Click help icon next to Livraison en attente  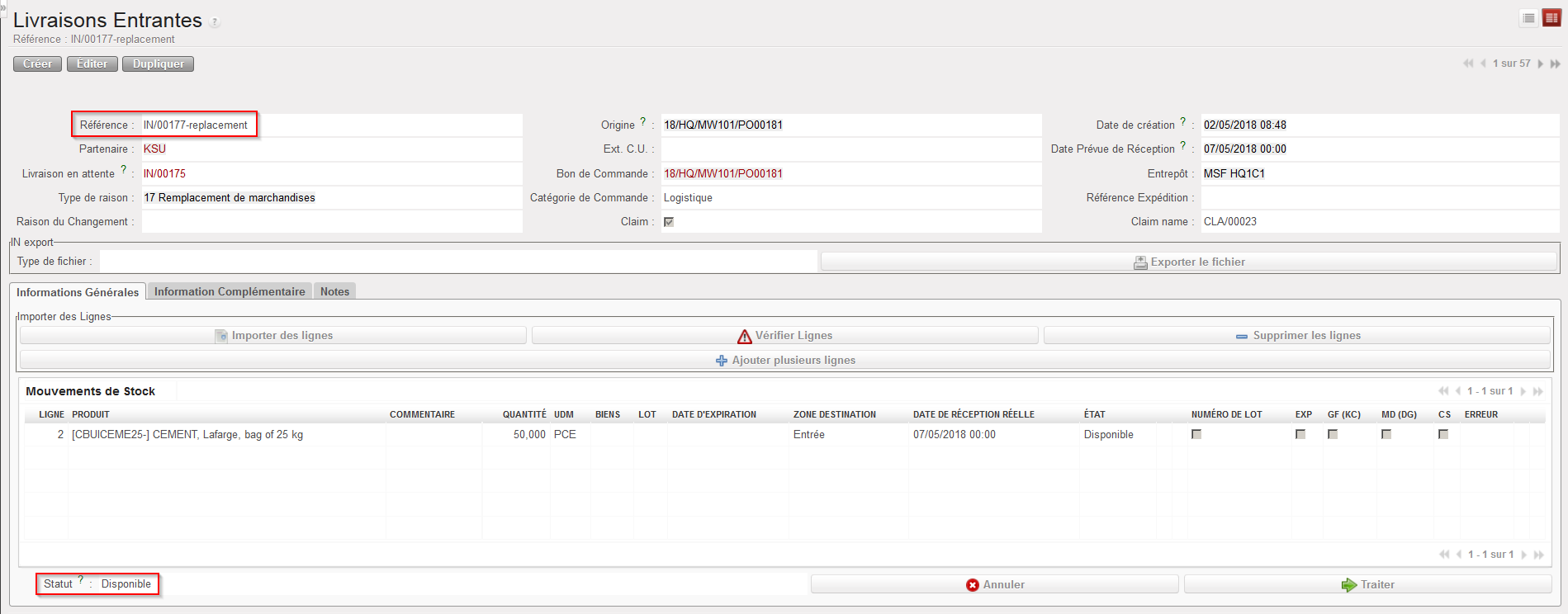pyautogui.click(x=124, y=170)
